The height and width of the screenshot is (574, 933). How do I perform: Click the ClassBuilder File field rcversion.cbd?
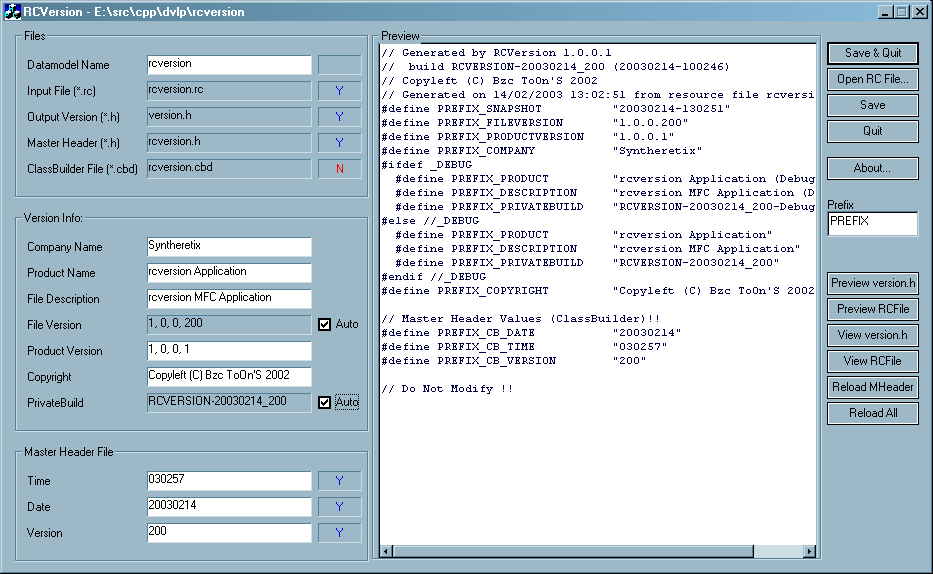coord(229,169)
